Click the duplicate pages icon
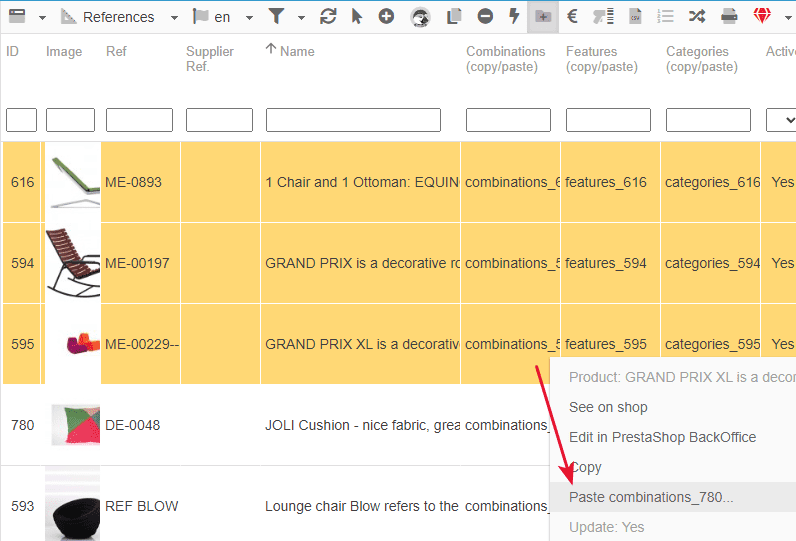 tap(454, 17)
